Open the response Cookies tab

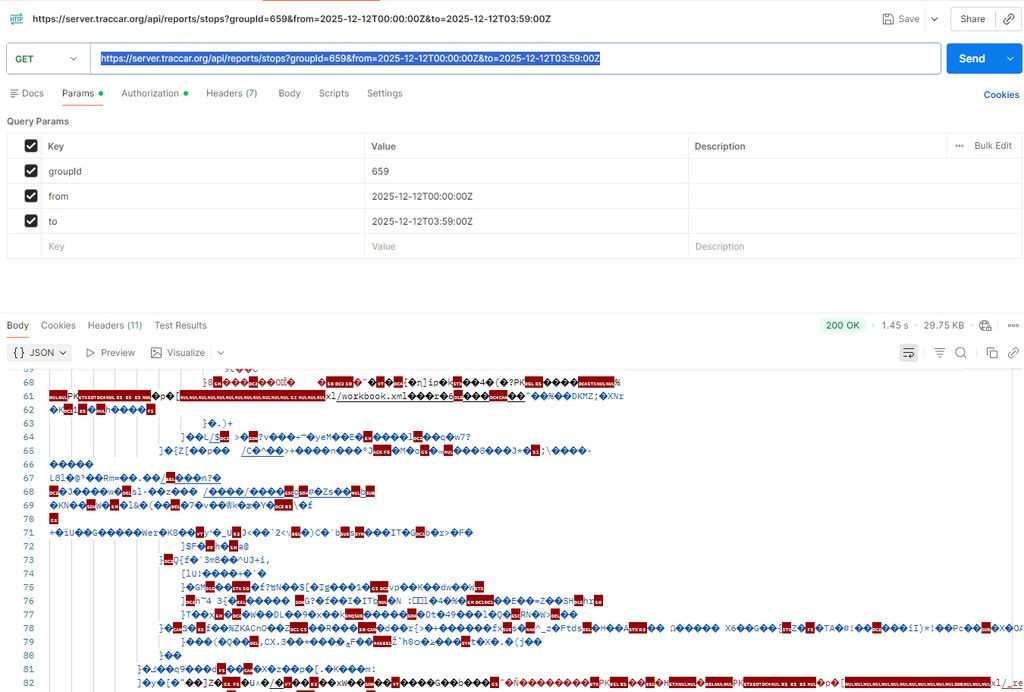(x=58, y=325)
